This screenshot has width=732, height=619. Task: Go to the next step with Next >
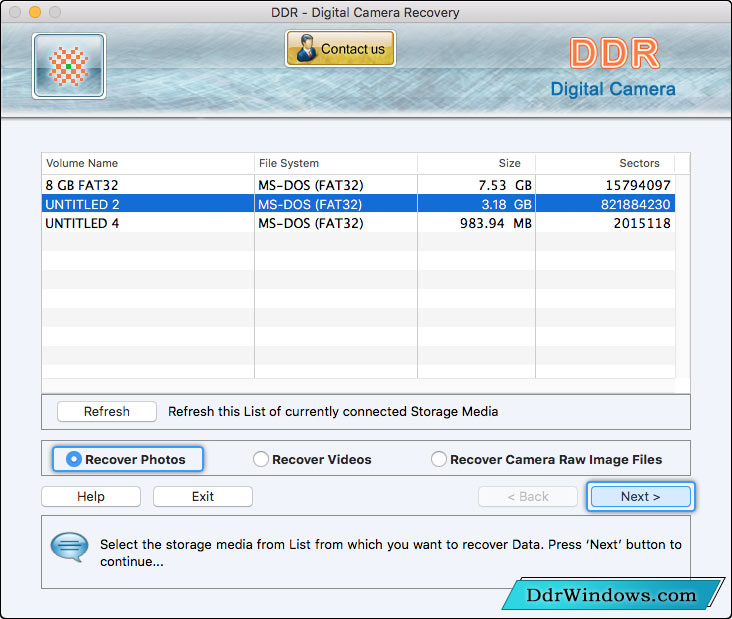coord(640,496)
